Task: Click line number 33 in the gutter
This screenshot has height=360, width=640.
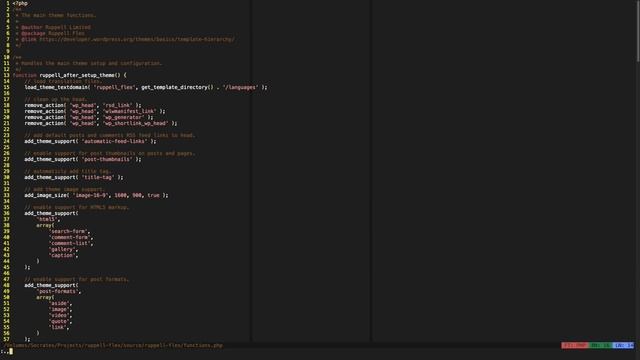Action: pos(7,196)
